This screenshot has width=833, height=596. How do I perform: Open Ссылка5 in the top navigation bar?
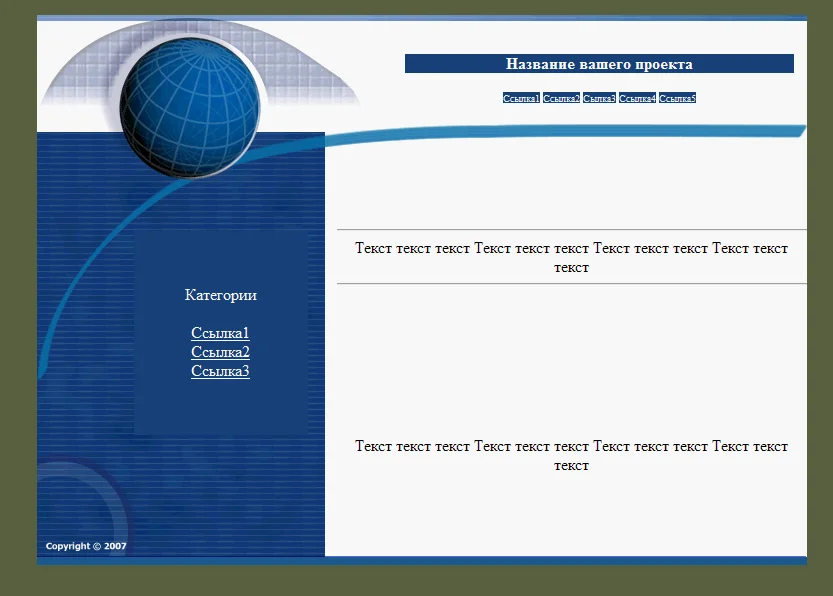coord(677,98)
